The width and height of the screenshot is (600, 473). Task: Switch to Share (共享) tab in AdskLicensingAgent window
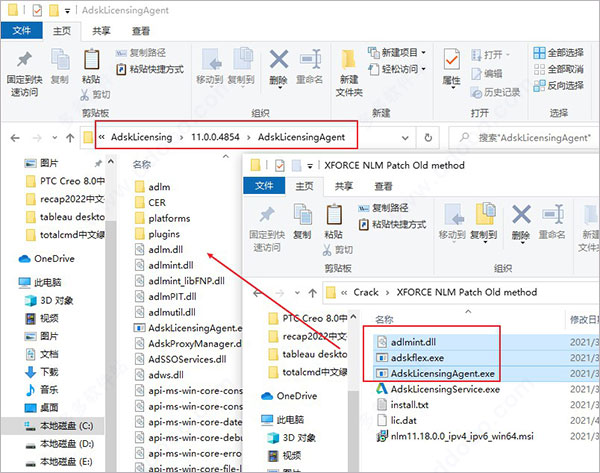tap(101, 31)
